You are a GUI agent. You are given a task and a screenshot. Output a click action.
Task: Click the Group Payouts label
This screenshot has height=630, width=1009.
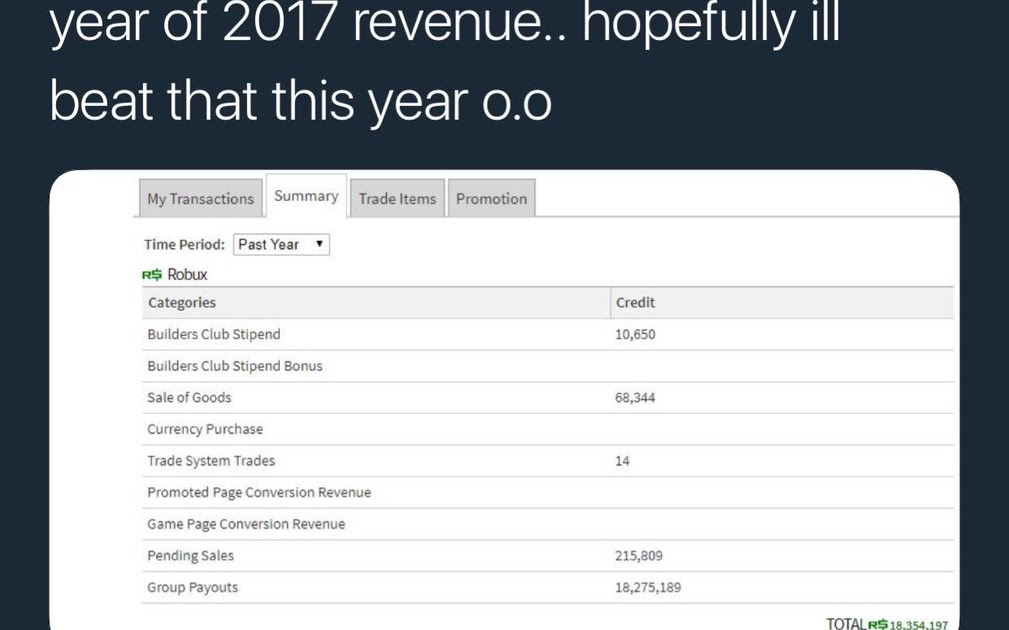click(192, 587)
